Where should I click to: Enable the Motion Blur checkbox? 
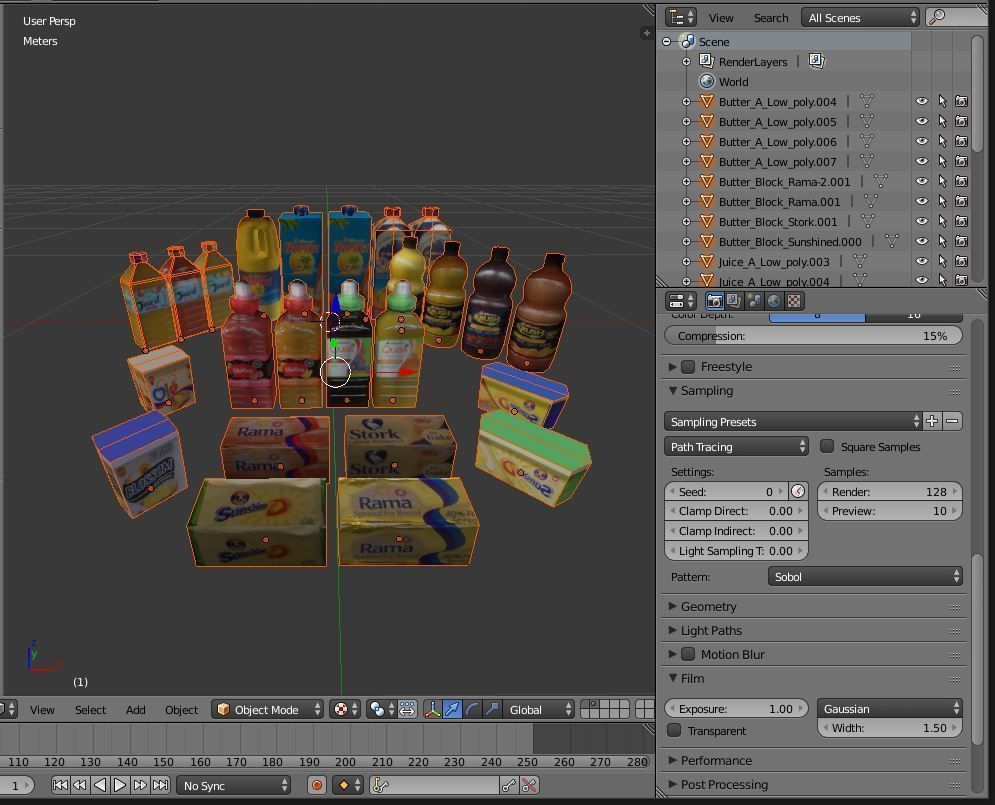coord(688,653)
